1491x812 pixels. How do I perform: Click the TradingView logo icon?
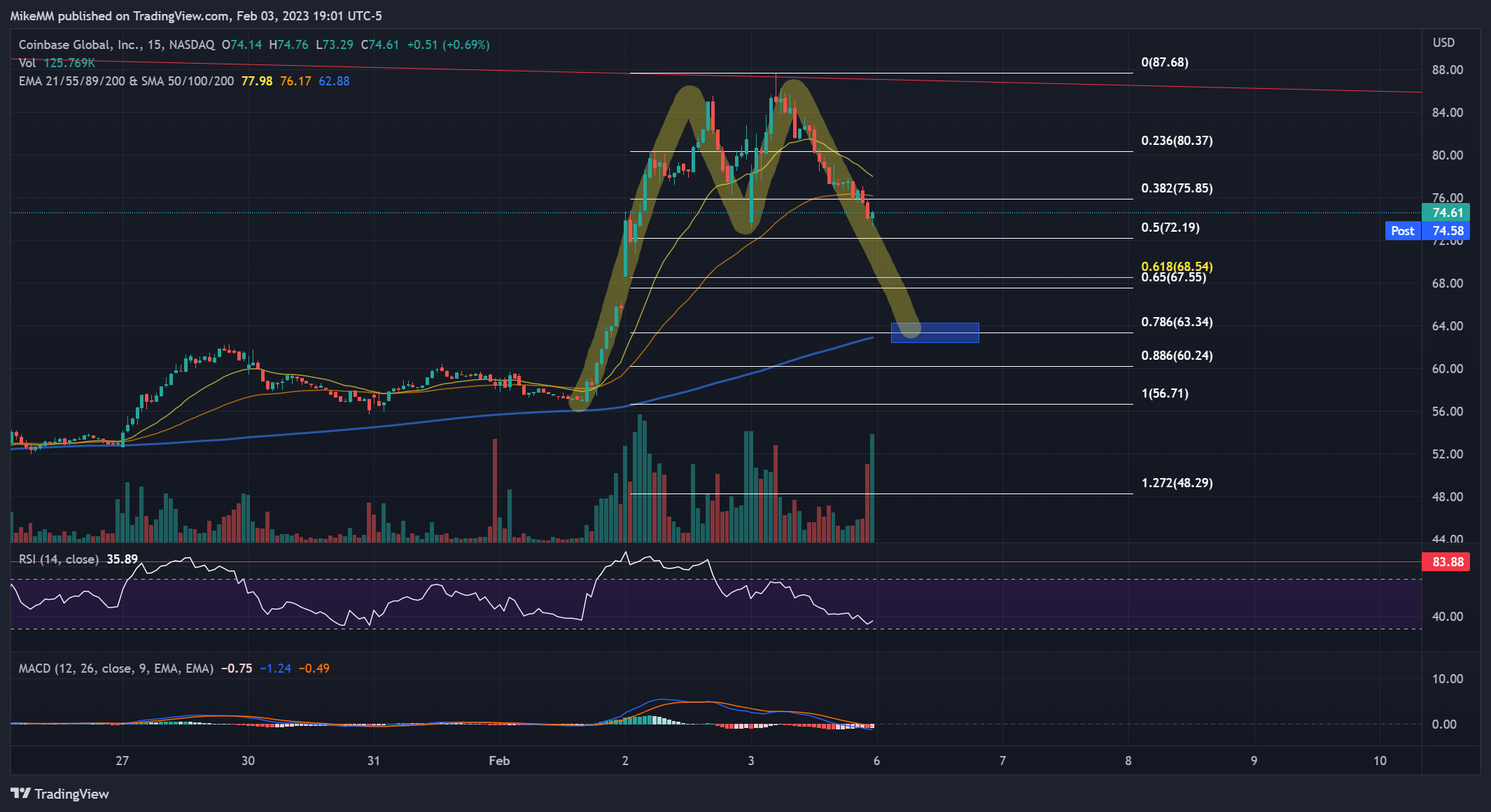20,793
